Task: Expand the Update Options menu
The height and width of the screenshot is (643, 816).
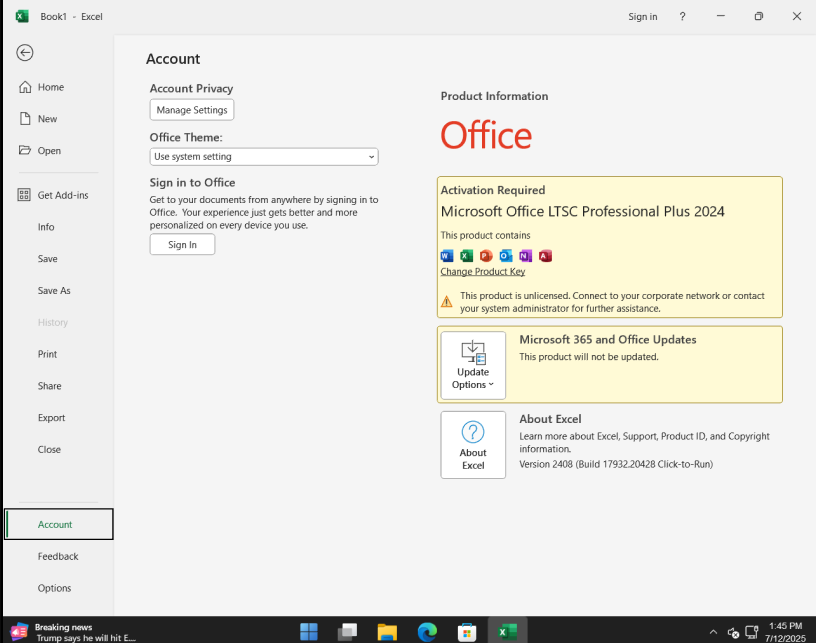Action: 473,365
